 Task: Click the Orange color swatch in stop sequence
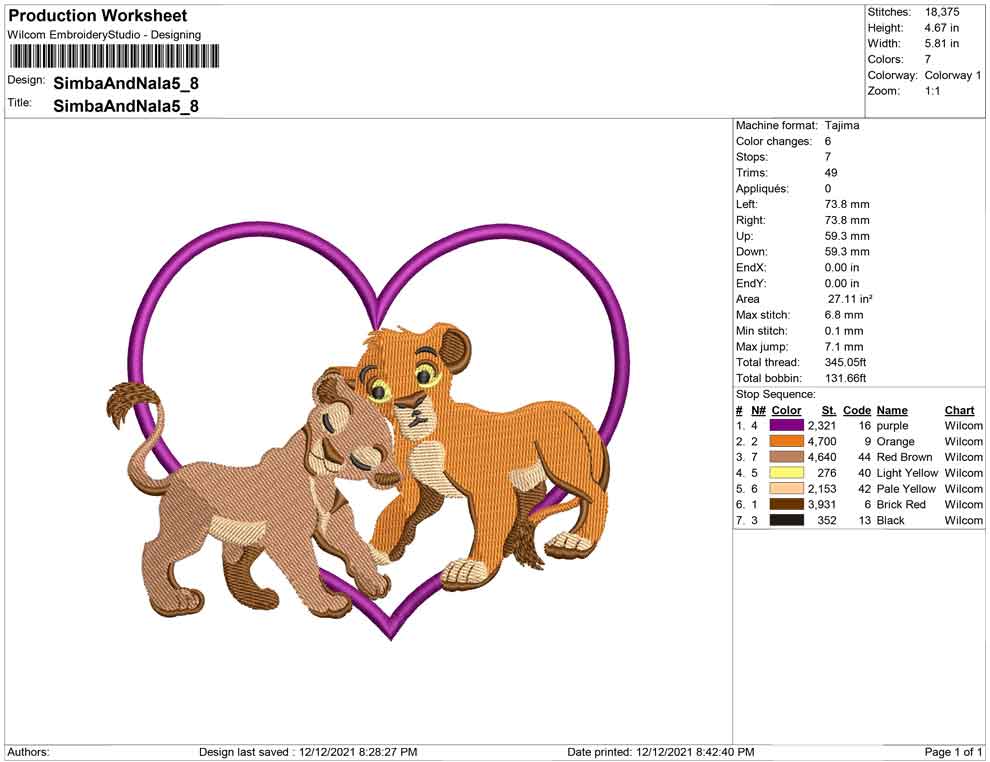click(x=786, y=441)
